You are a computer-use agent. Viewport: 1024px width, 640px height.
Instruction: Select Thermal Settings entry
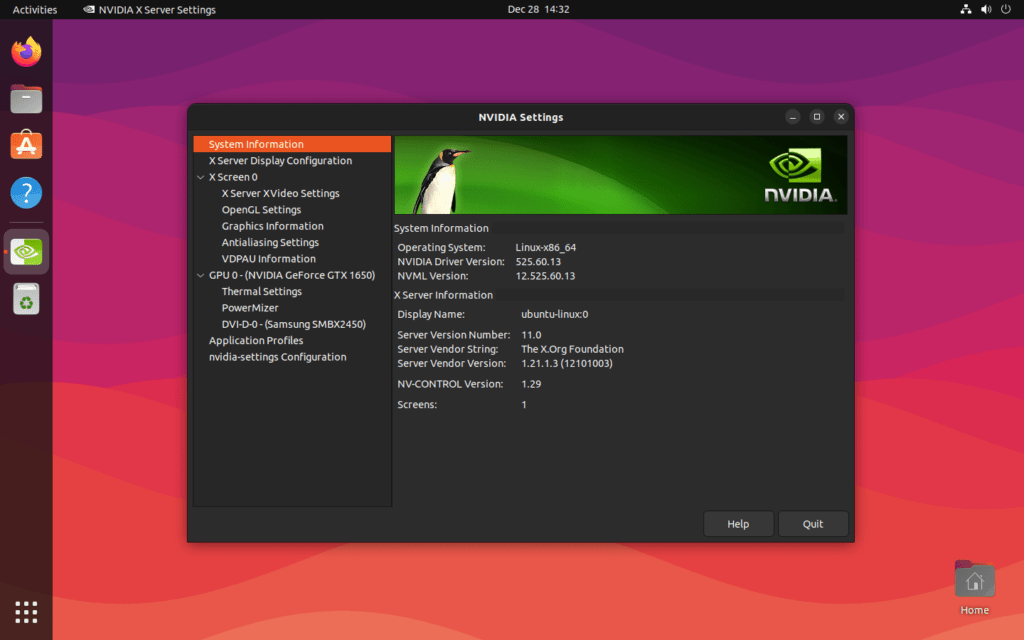click(x=261, y=291)
